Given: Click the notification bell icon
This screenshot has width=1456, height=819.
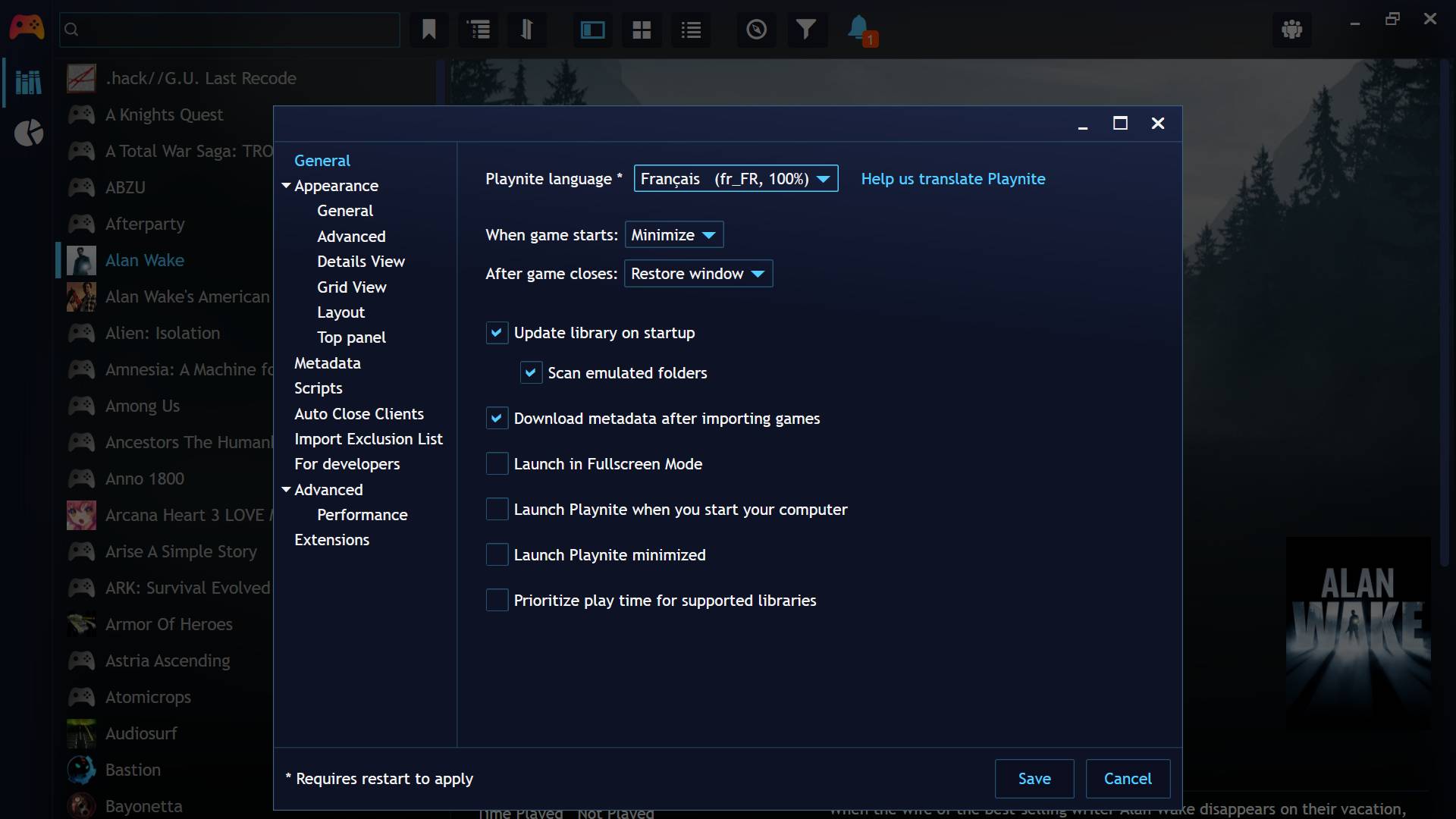Looking at the screenshot, I should click(x=857, y=28).
